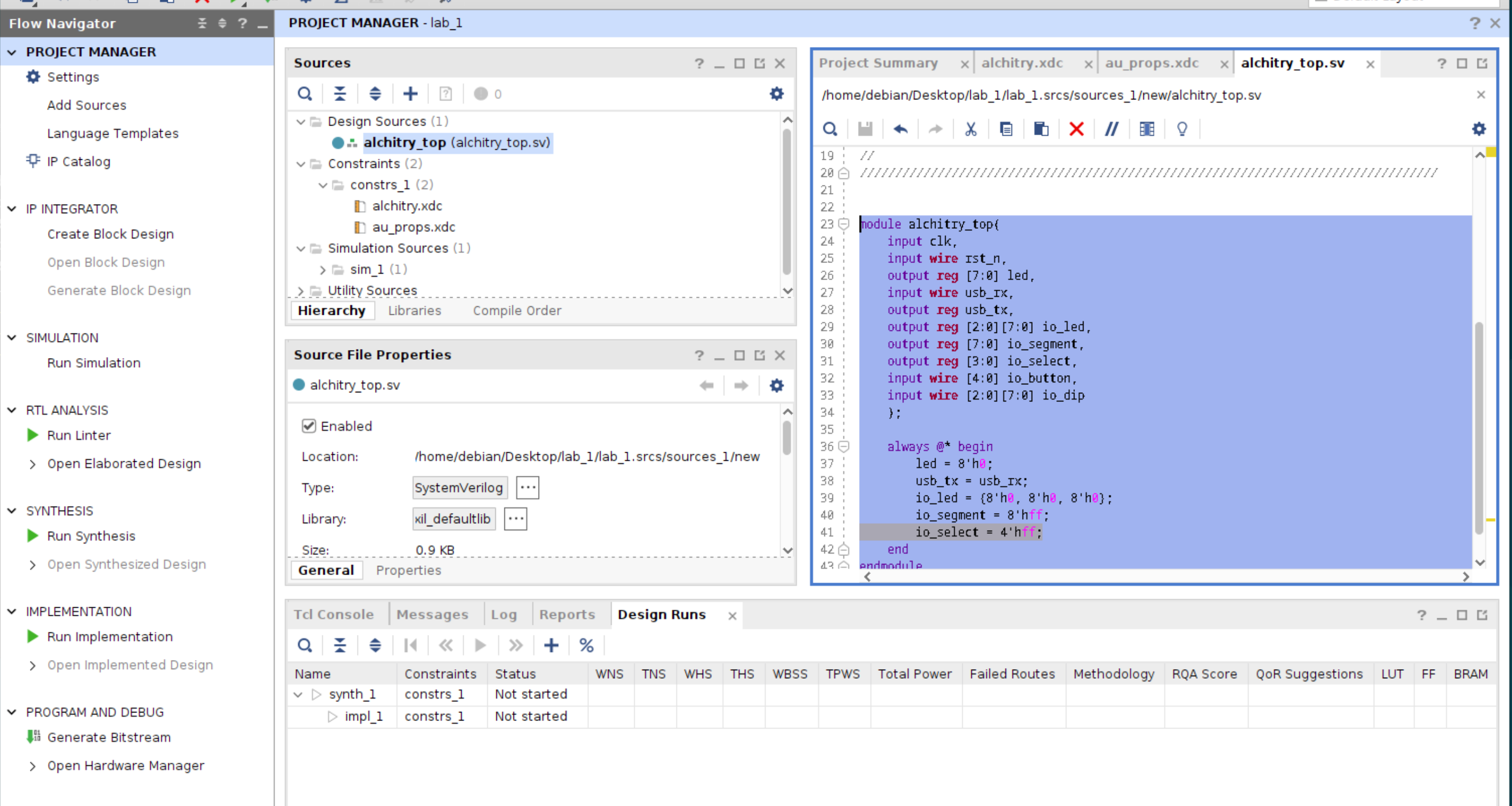Click the red Delete X icon in editor
This screenshot has height=806, width=1512.
pyautogui.click(x=1076, y=129)
